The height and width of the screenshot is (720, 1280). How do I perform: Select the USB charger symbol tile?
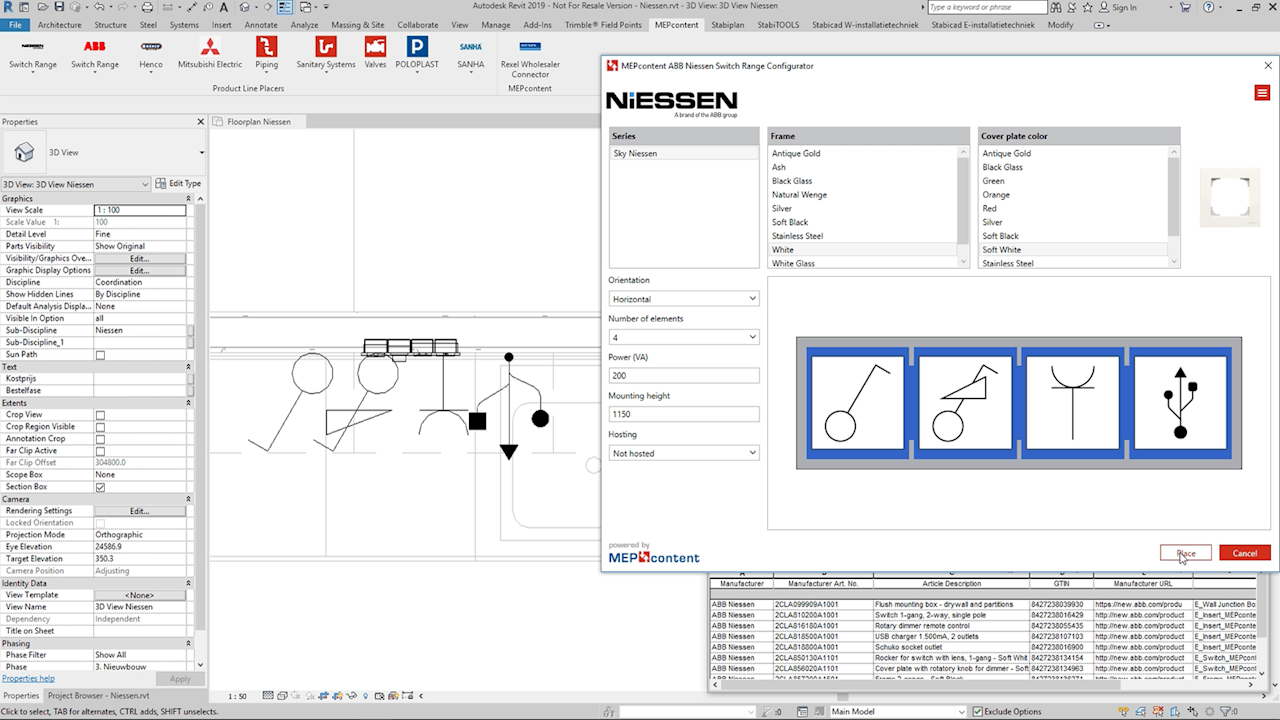[x=1180, y=403]
